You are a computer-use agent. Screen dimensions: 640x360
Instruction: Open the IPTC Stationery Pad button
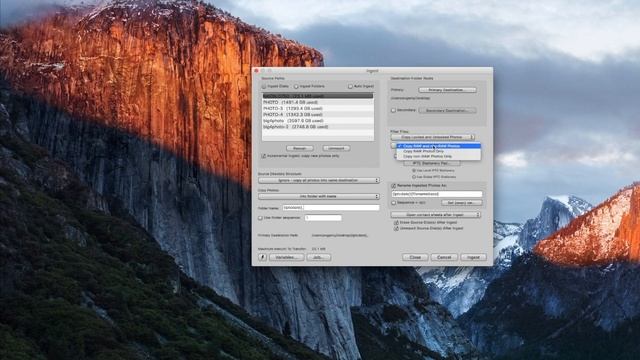[431, 163]
